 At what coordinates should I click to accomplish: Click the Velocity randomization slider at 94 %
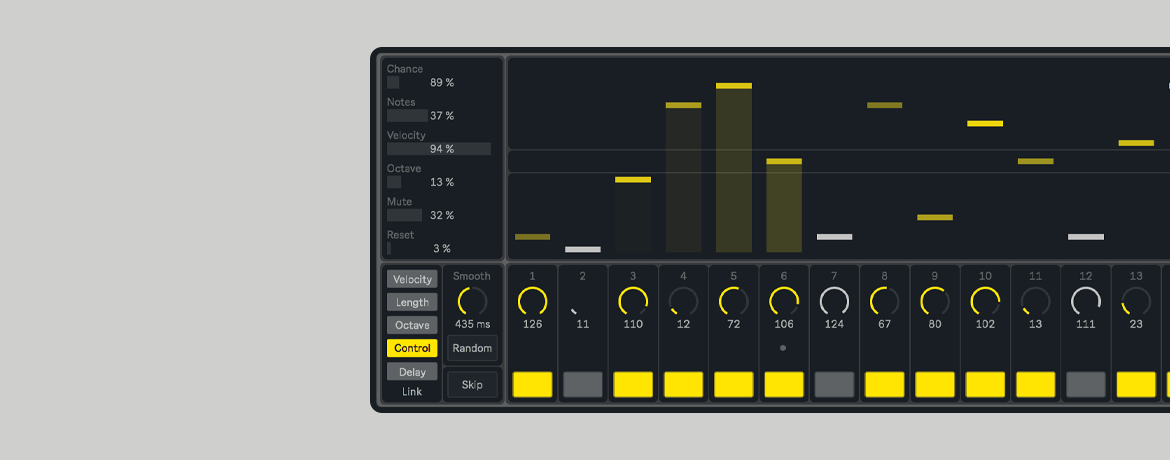(x=439, y=149)
